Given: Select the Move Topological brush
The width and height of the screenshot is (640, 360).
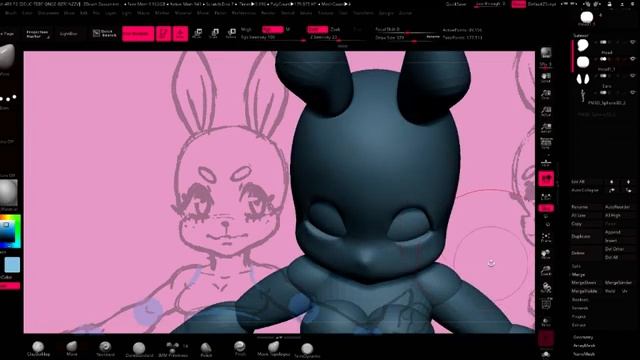Looking at the screenshot, I should 273,349.
